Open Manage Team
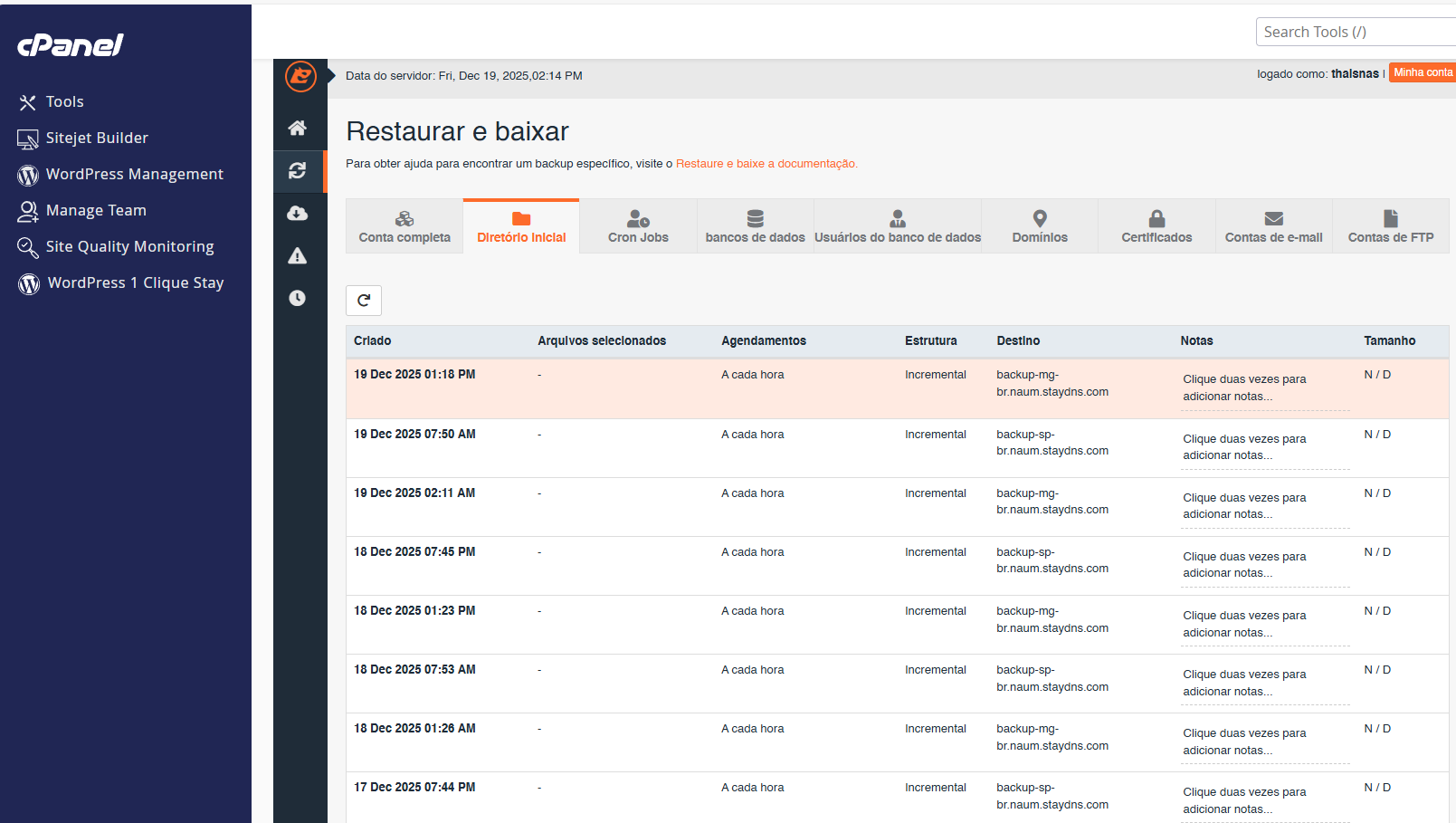Viewport: 1456px width, 823px height. [96, 210]
